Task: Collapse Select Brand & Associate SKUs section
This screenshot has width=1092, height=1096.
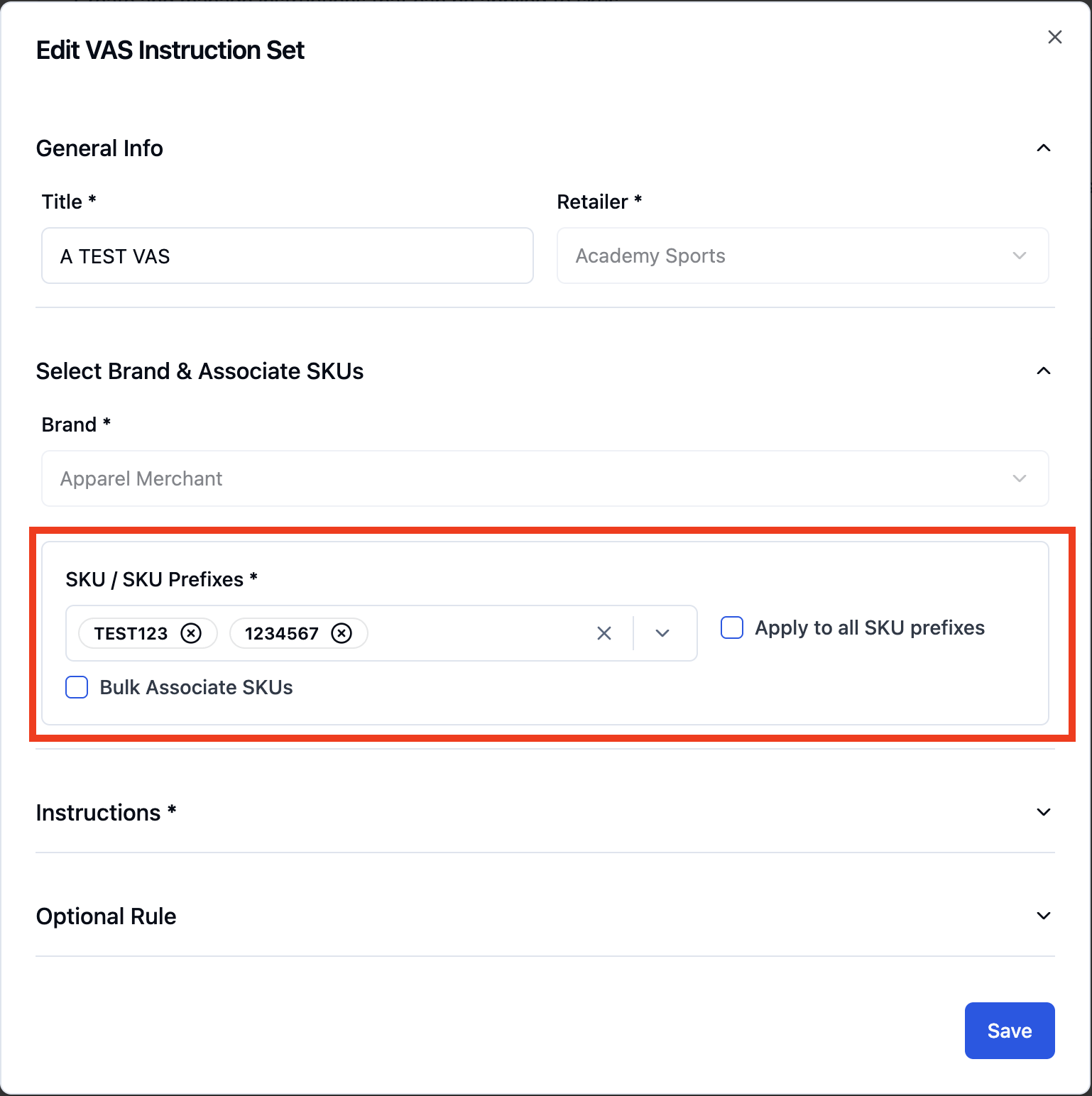Action: click(1043, 371)
